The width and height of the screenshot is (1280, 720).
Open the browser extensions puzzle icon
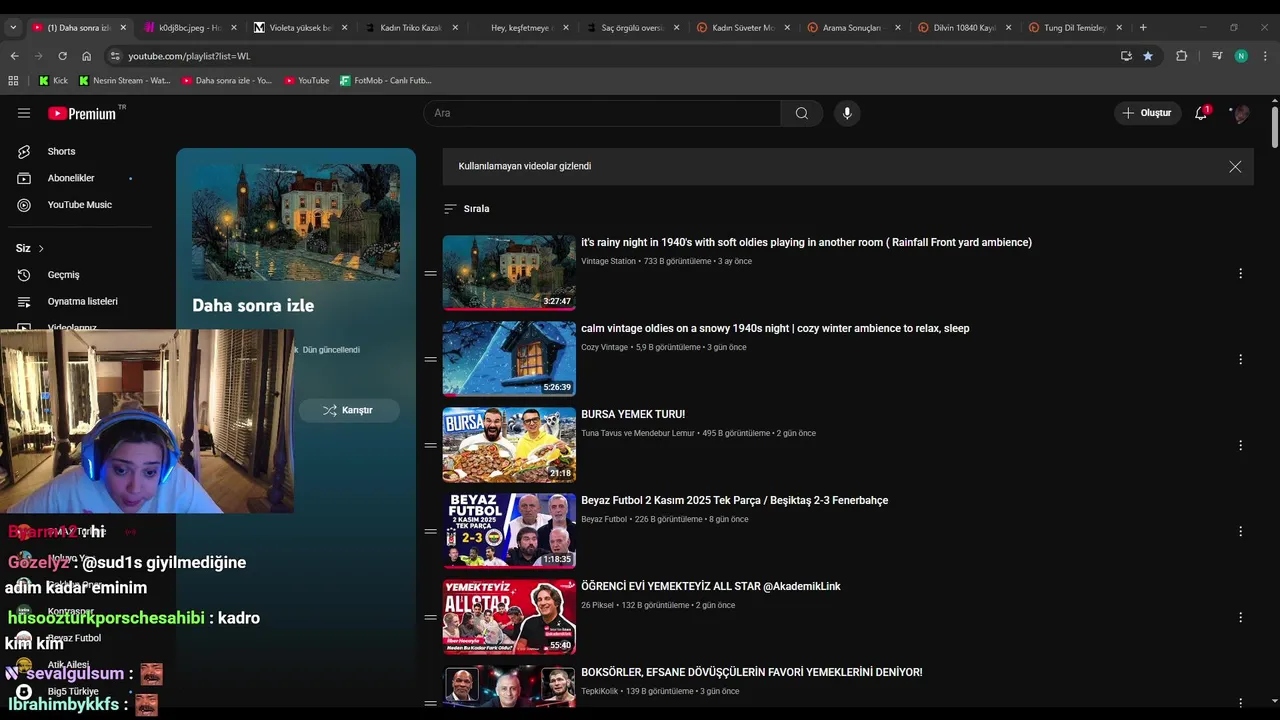[x=1181, y=56]
